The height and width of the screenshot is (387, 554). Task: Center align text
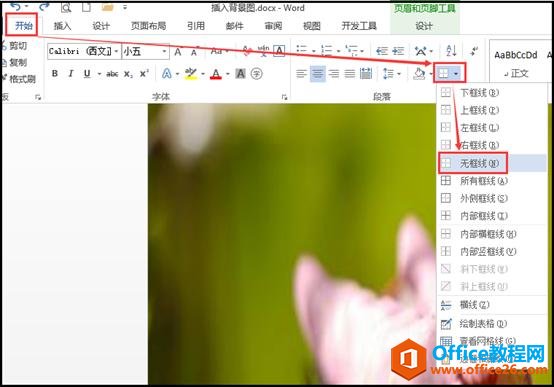[318, 74]
